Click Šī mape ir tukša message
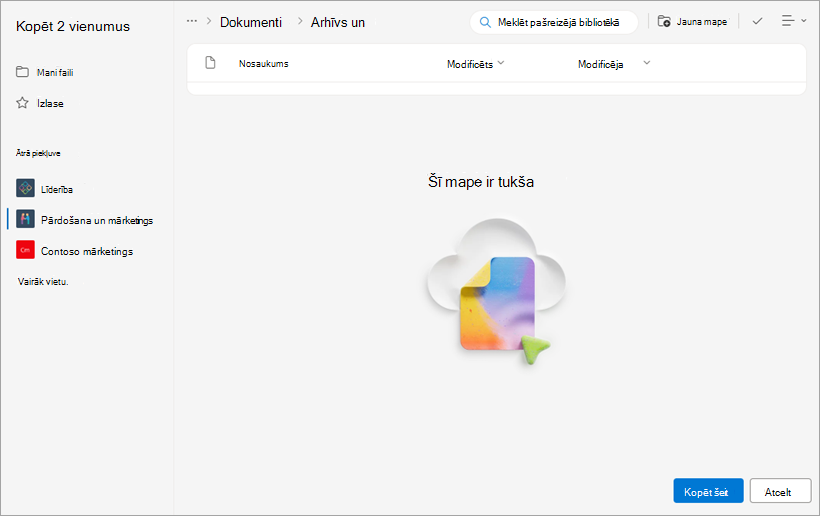820x516 pixels. 481,181
